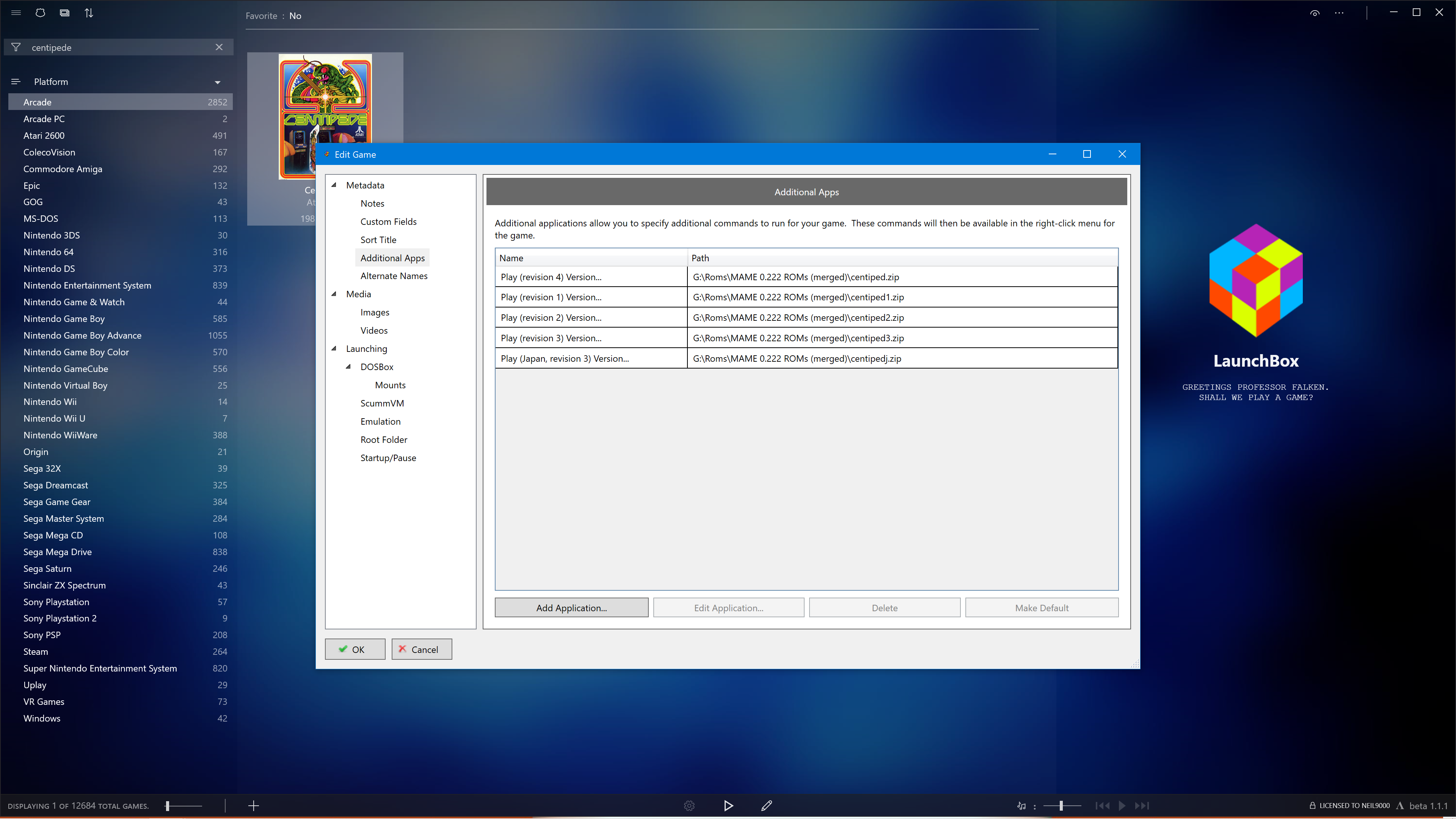Click Make Default button
The height and width of the screenshot is (819, 1456).
pyautogui.click(x=1042, y=607)
